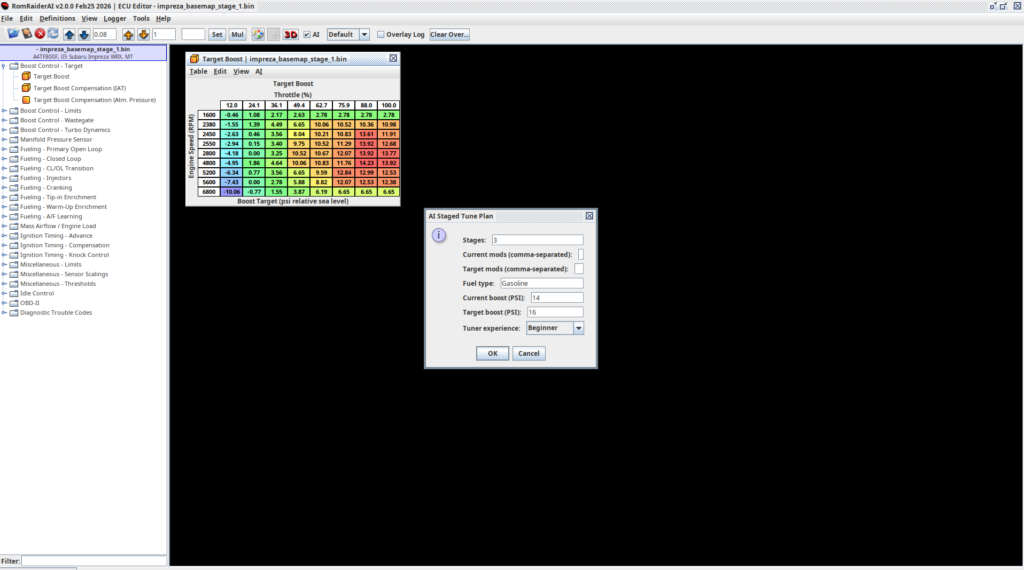1024x570 pixels.
Task: Open the Definitions menu
Action: pos(57,18)
